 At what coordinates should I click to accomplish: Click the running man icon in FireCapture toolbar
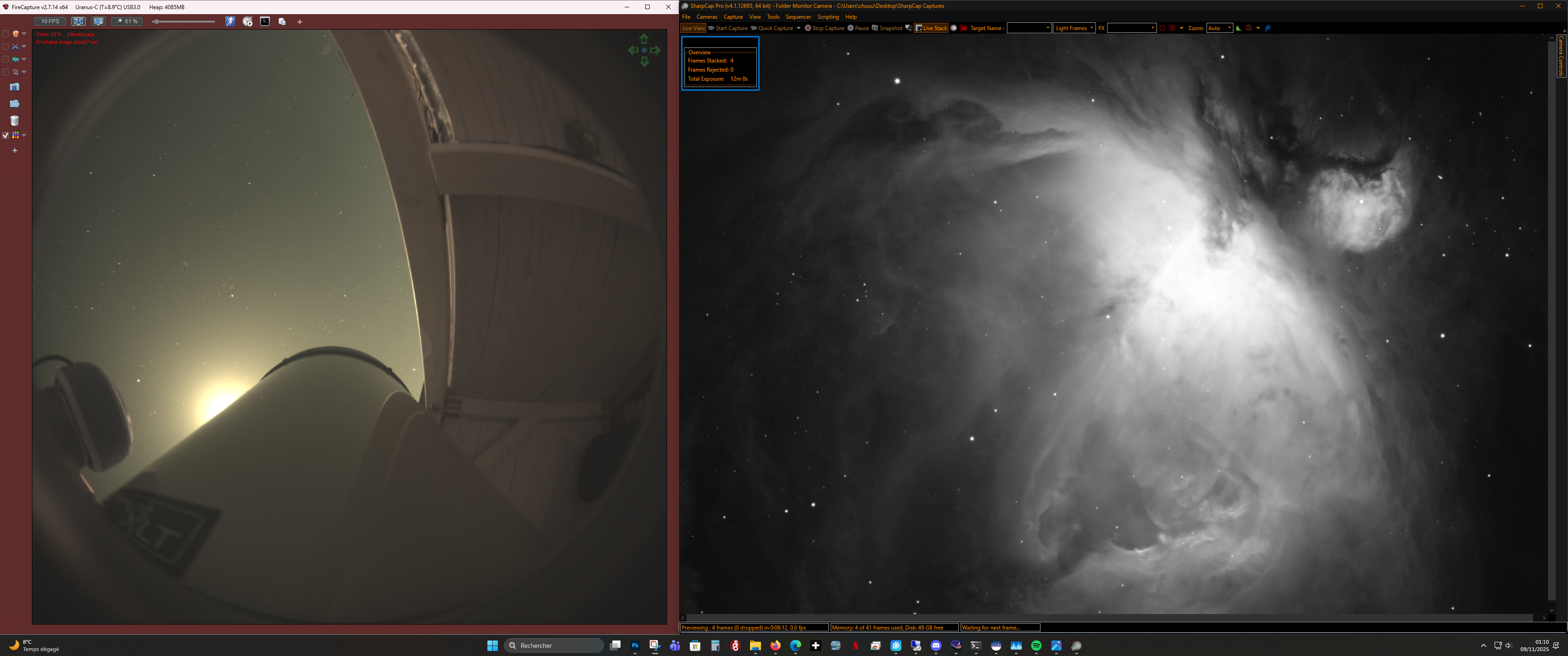[x=230, y=21]
